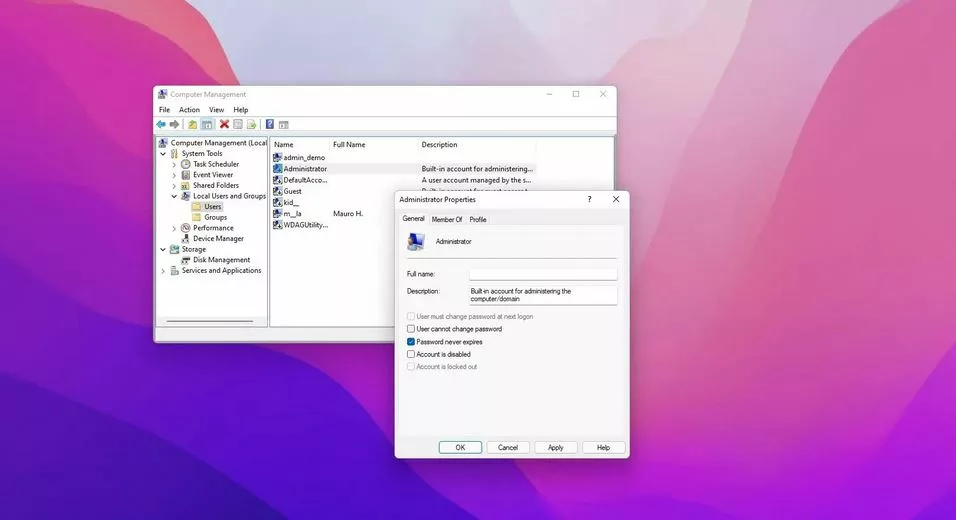956x520 pixels.
Task: Click the Back arrow toolbar icon
Action: 161,124
